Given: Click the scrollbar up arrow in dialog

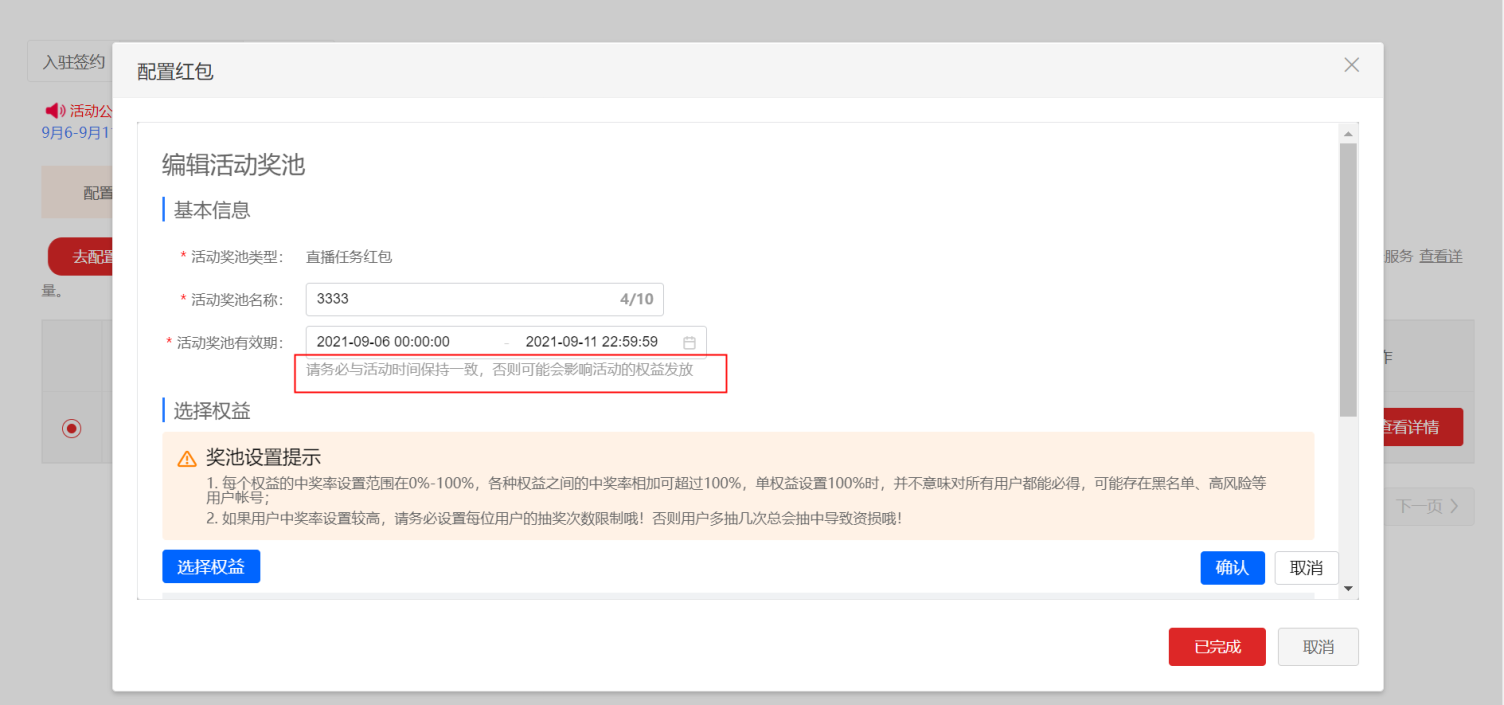Looking at the screenshot, I should pos(1348,134).
